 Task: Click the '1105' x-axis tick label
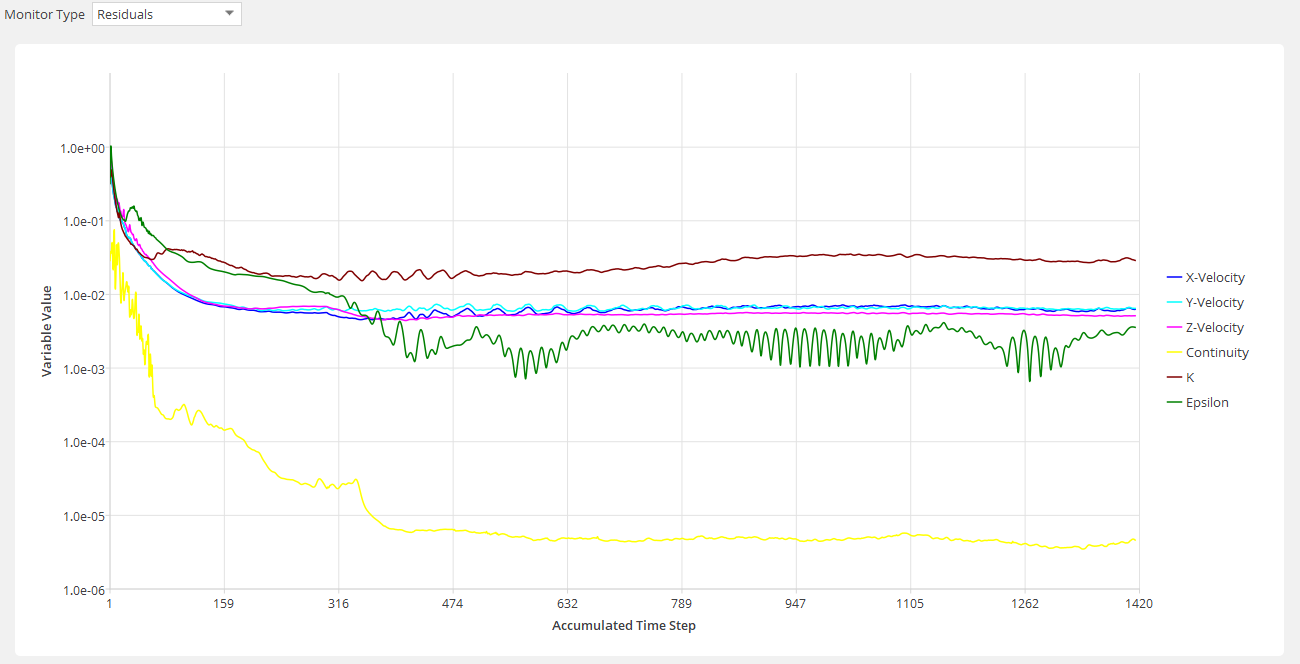(910, 604)
